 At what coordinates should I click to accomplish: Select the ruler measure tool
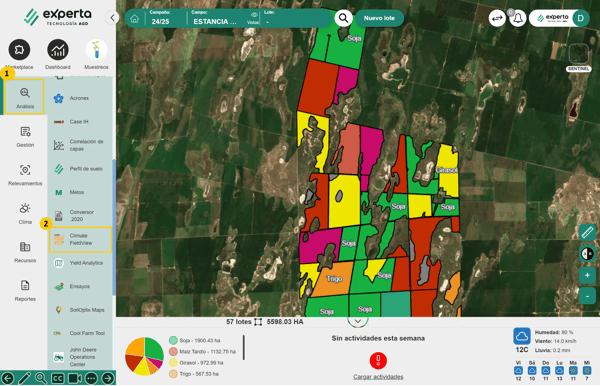pyautogui.click(x=587, y=232)
